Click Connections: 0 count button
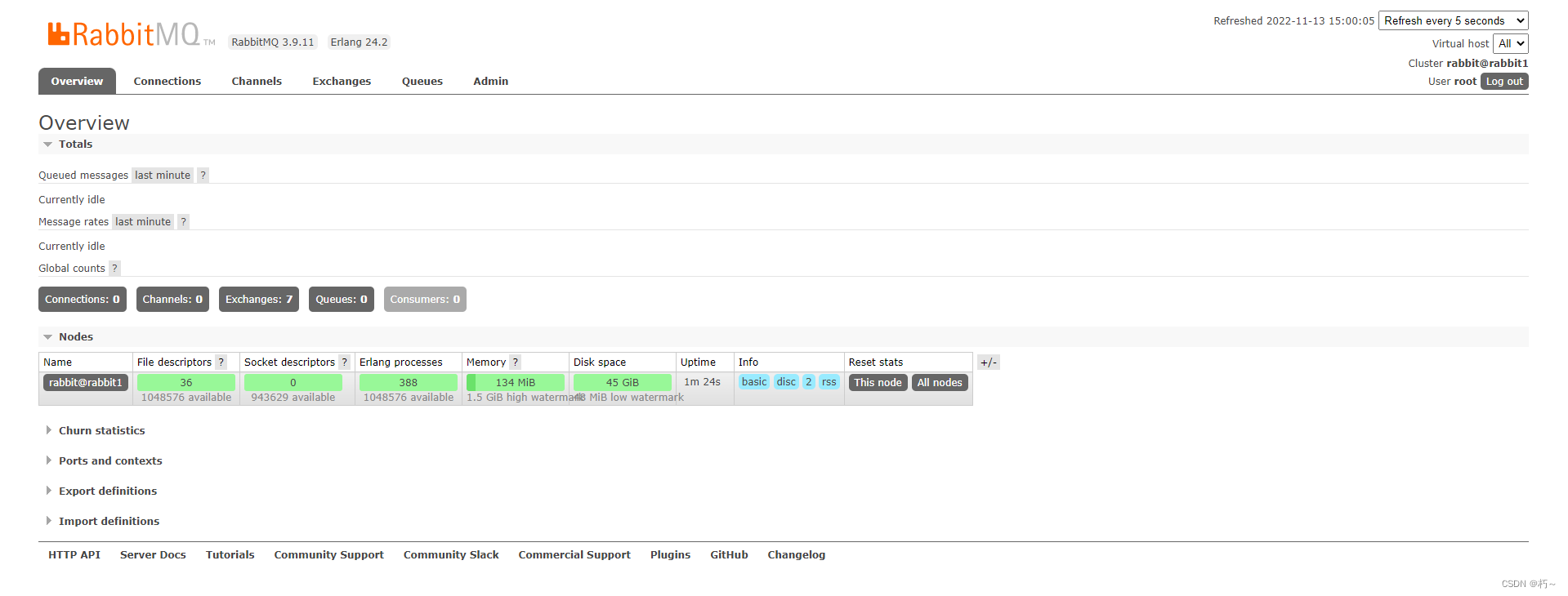Viewport: 1568px width, 596px height. point(83,299)
